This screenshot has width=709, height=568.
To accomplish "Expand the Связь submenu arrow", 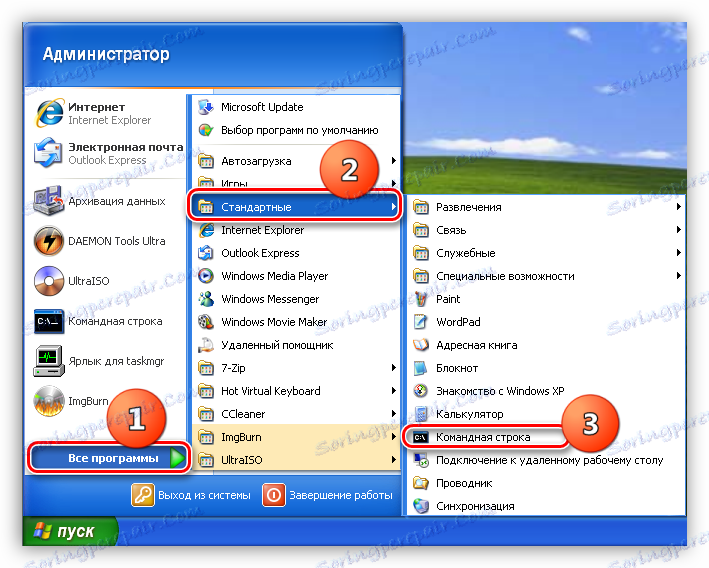I will pos(678,230).
